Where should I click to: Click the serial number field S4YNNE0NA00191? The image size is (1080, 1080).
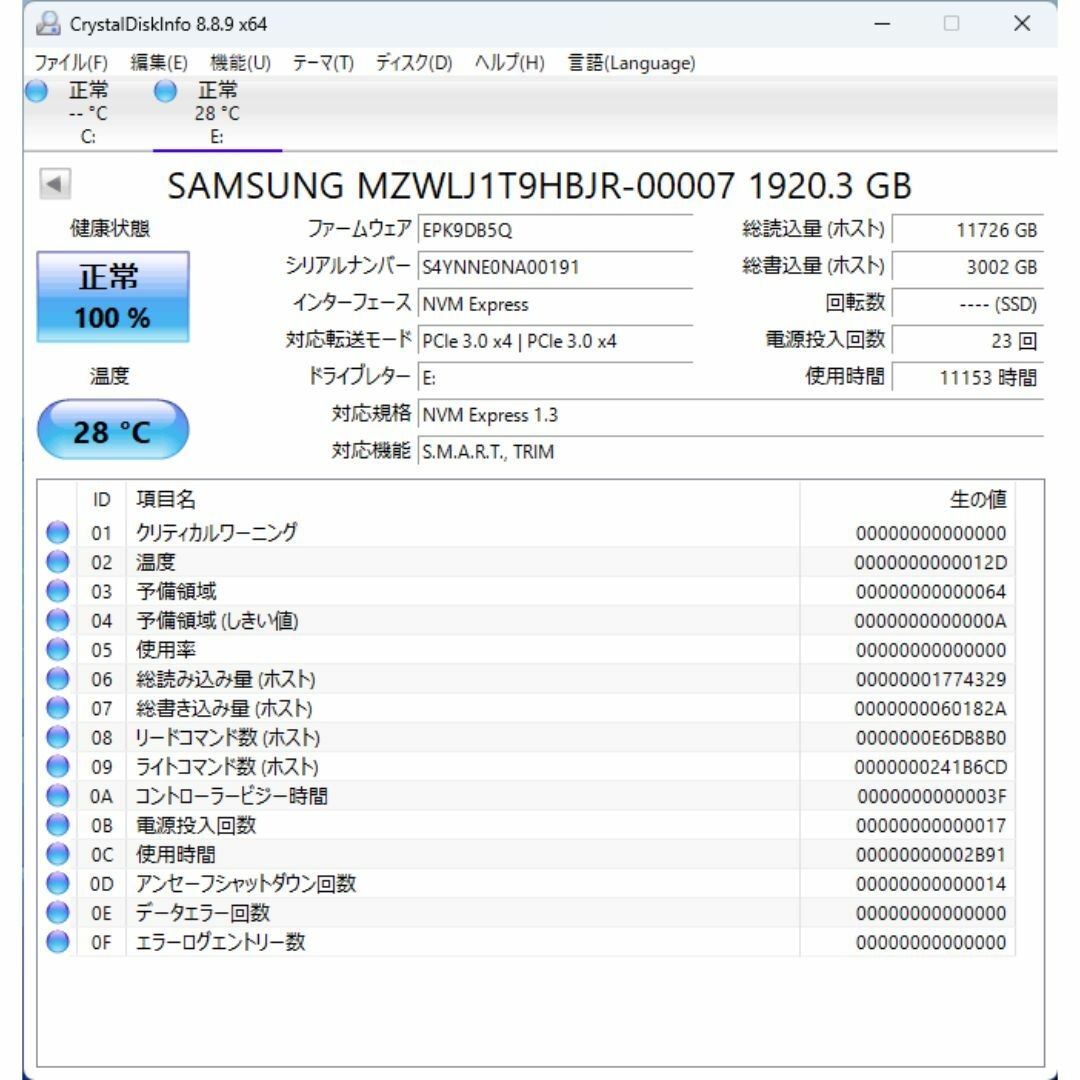click(x=555, y=267)
